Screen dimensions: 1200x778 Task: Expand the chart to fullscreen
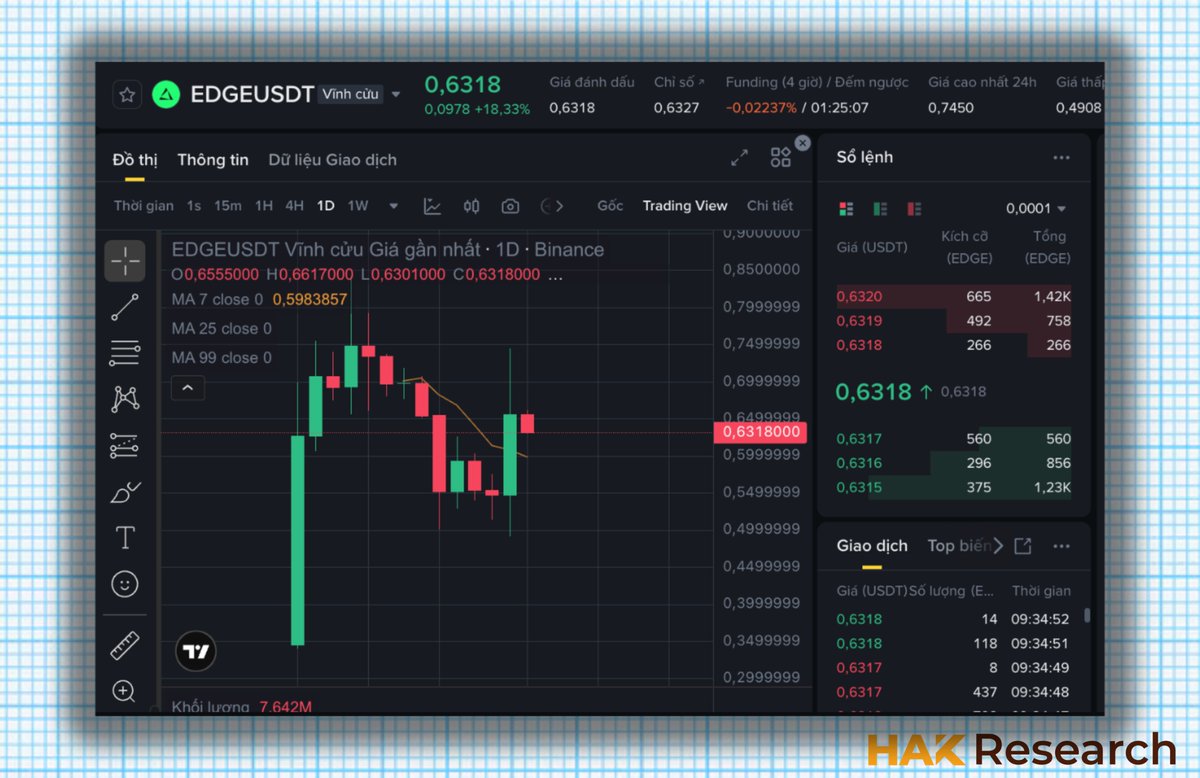click(739, 157)
